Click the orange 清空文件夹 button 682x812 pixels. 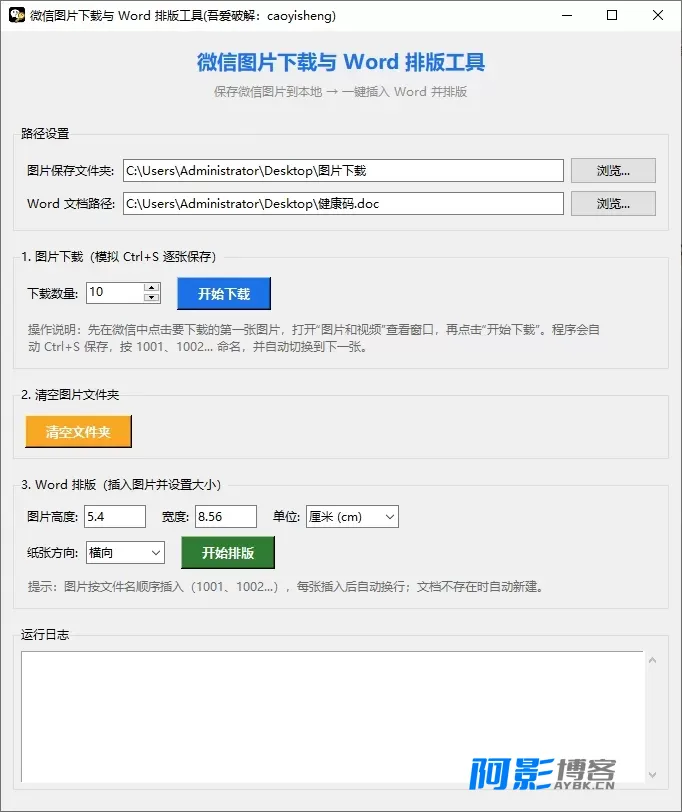pos(78,431)
